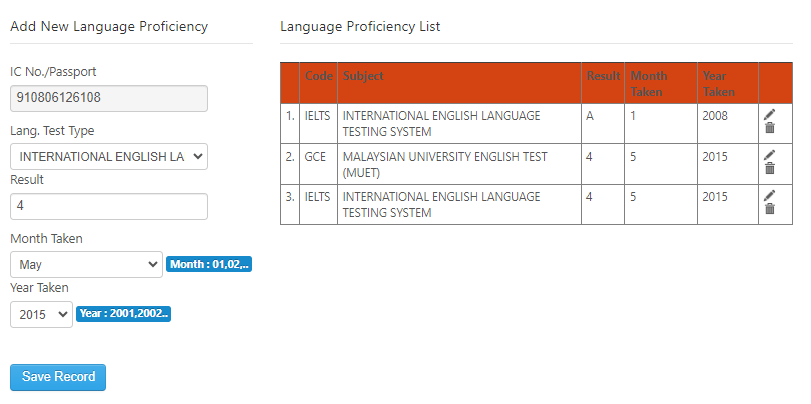Delete the third row with trash icon

[769, 209]
